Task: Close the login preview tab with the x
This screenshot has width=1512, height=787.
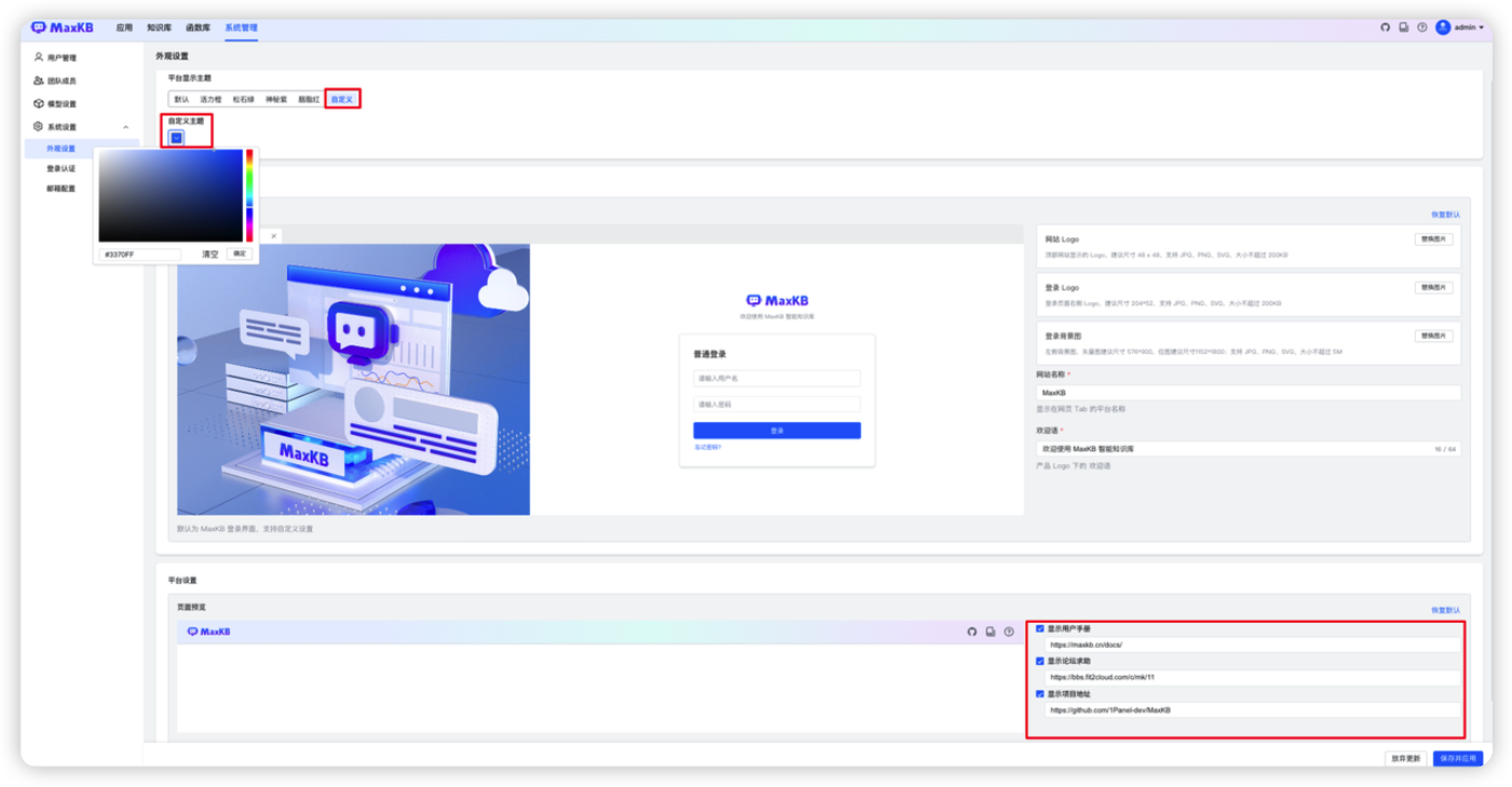Action: pos(274,236)
